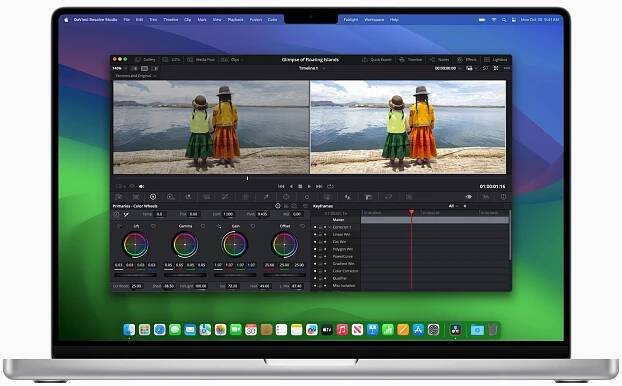
Task: Click the Offset master wheel slider
Action: point(284,275)
